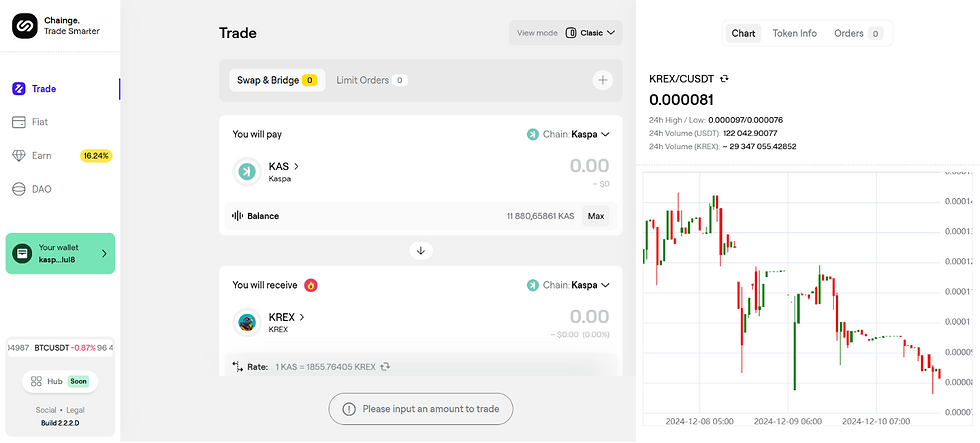Click the fire icon next to receive
The height and width of the screenshot is (443, 980).
pyautogui.click(x=311, y=285)
